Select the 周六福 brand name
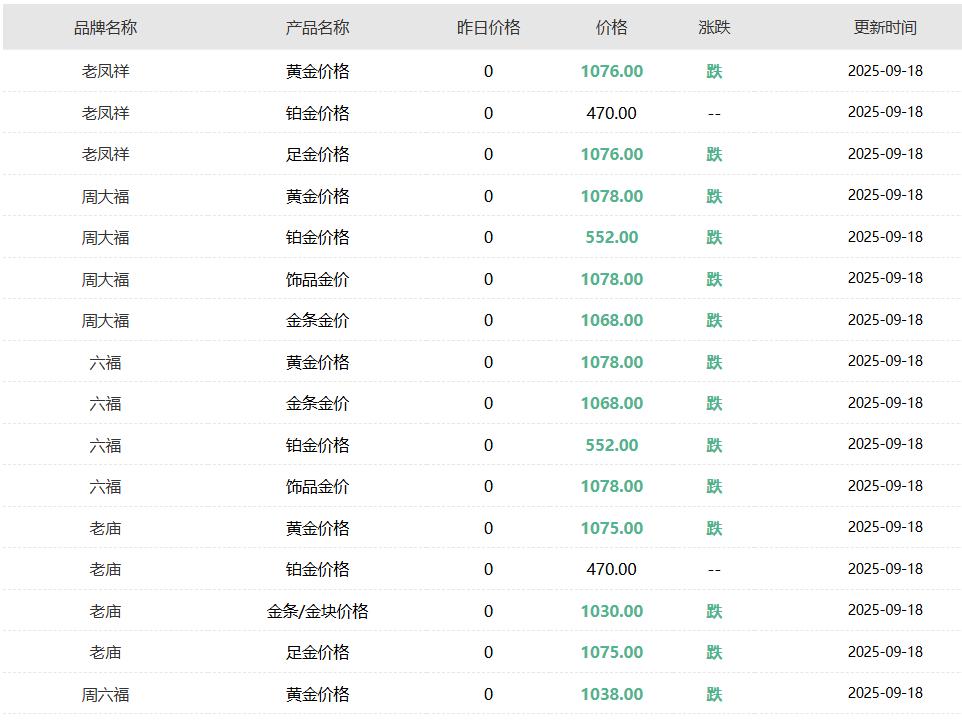The image size is (962, 720). pos(105,694)
